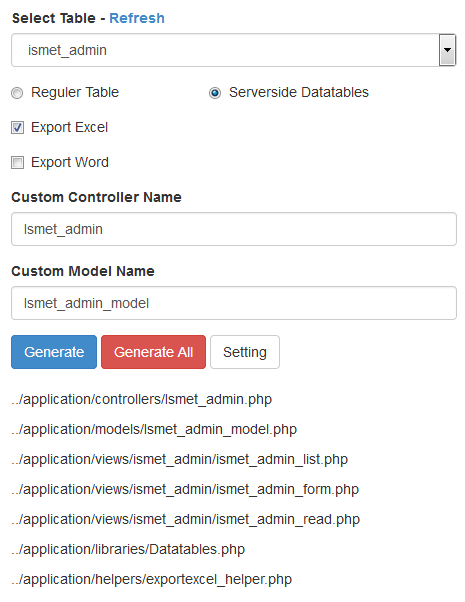Focus the Custom Controller Name input
Screen dimensions: 465x602
point(234,229)
